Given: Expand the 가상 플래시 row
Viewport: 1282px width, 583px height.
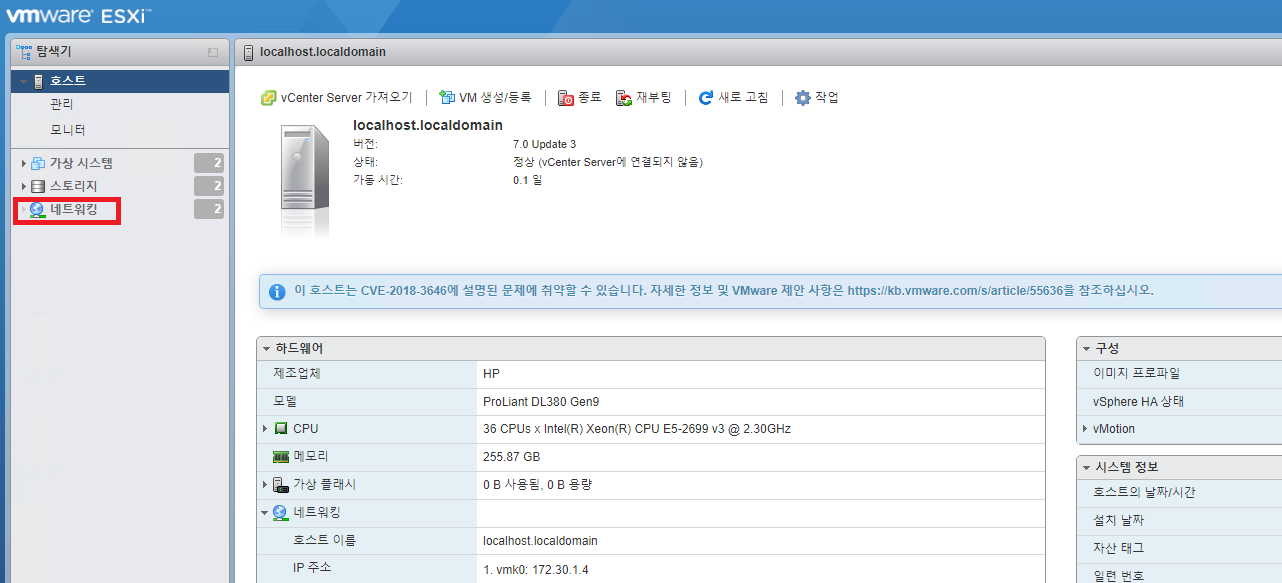Looking at the screenshot, I should (265, 485).
